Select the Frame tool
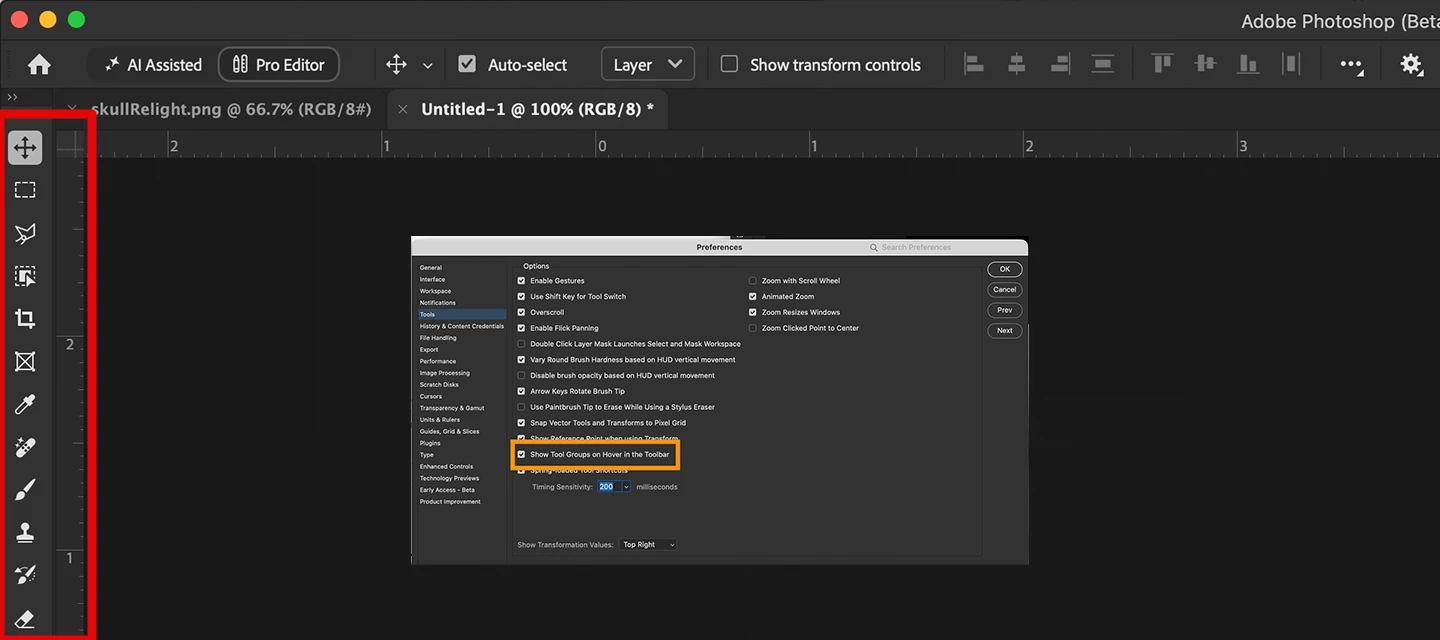The width and height of the screenshot is (1440, 640). click(25, 362)
